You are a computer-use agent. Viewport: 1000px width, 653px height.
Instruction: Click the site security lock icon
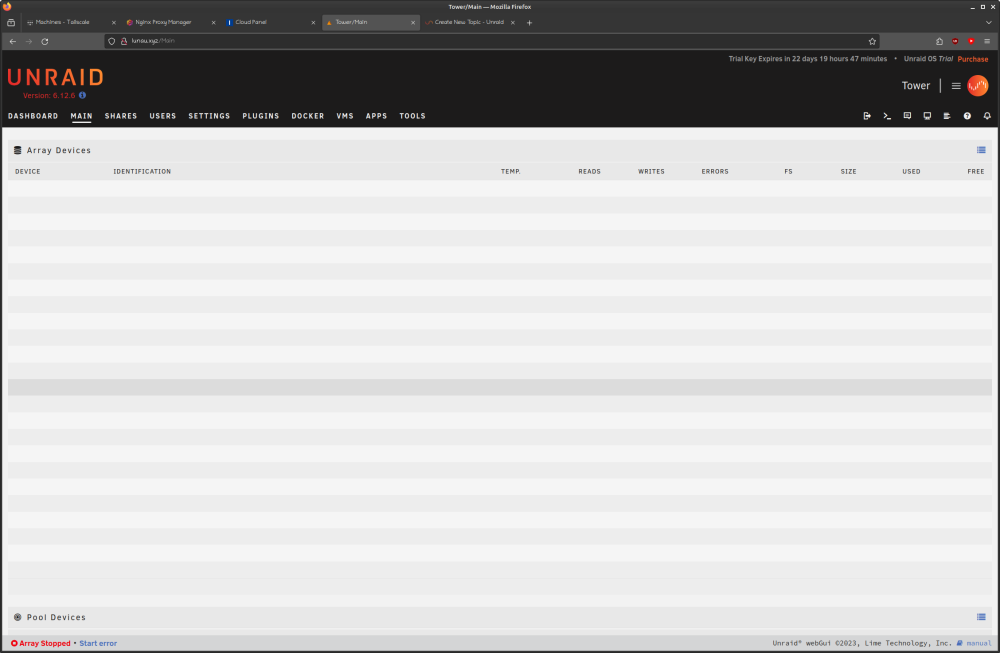tap(124, 41)
